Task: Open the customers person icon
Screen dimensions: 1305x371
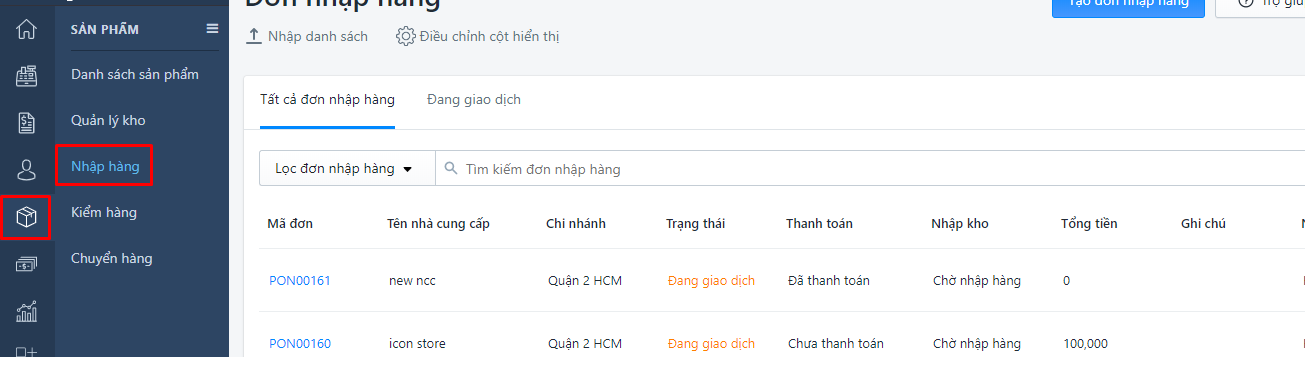Action: click(27, 170)
